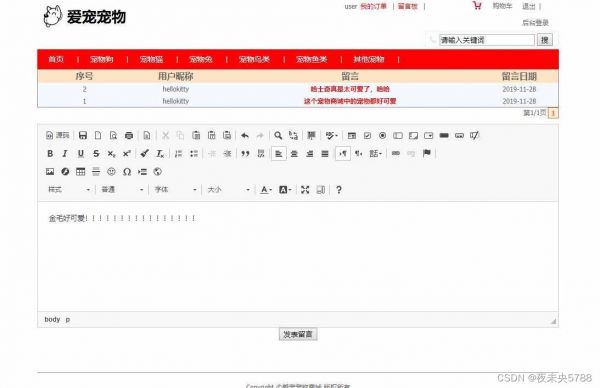The image size is (600, 388).
Task: Apply Italic formatting in editor
Action: [65, 153]
